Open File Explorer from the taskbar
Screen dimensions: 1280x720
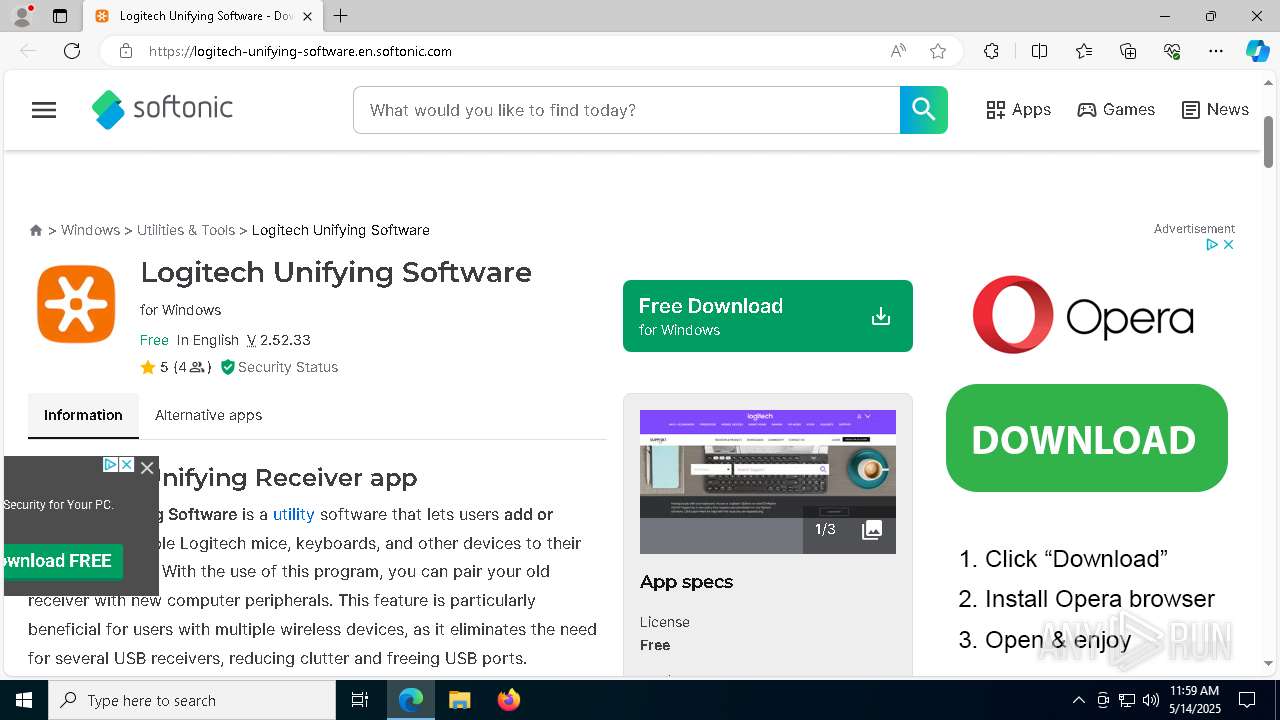pos(459,700)
